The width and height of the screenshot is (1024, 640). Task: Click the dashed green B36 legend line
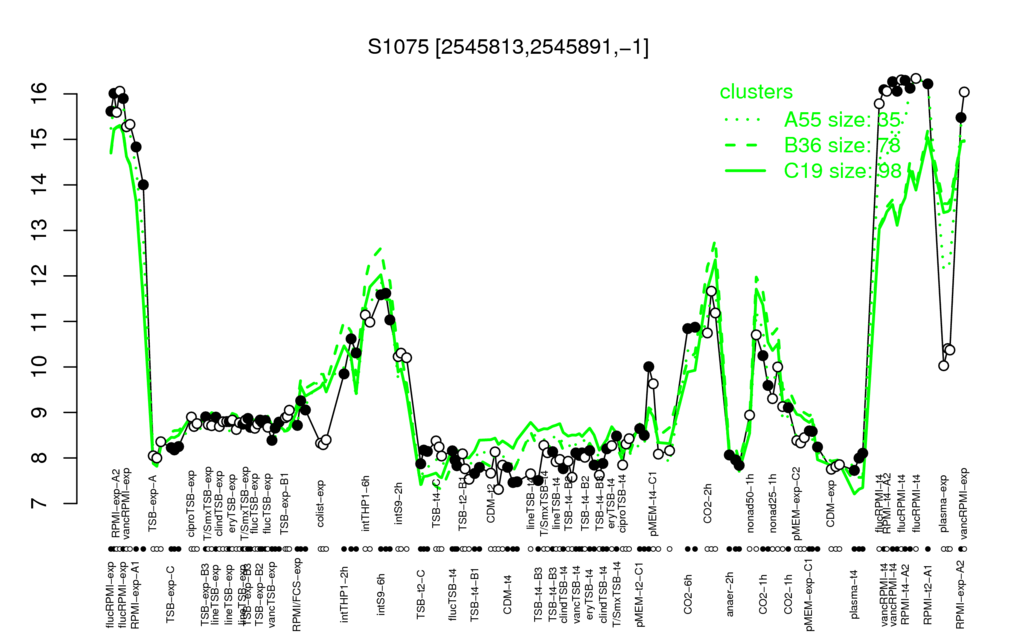(744, 146)
